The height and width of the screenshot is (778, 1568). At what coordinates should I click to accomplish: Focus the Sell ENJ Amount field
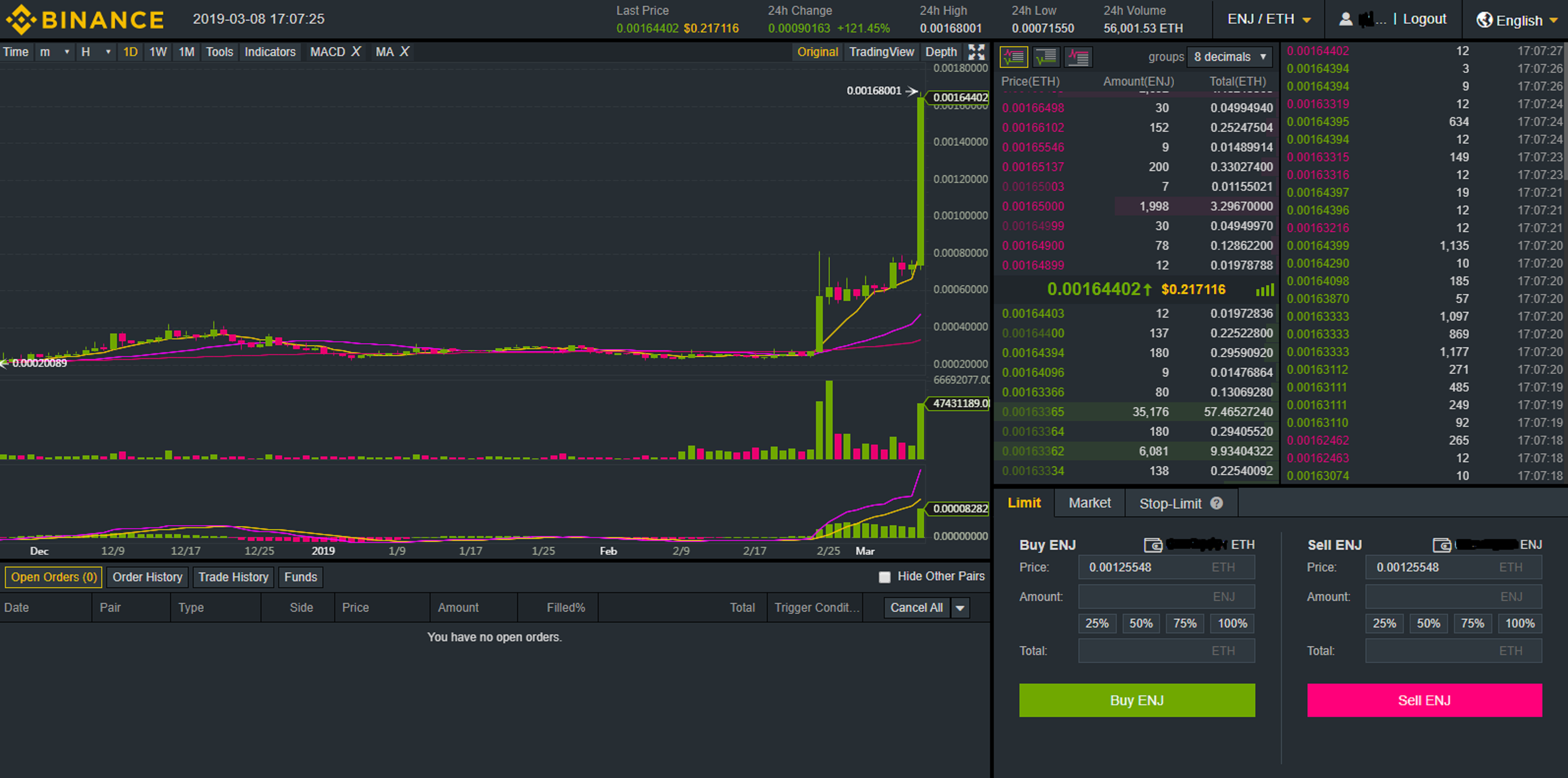pyautogui.click(x=1453, y=597)
